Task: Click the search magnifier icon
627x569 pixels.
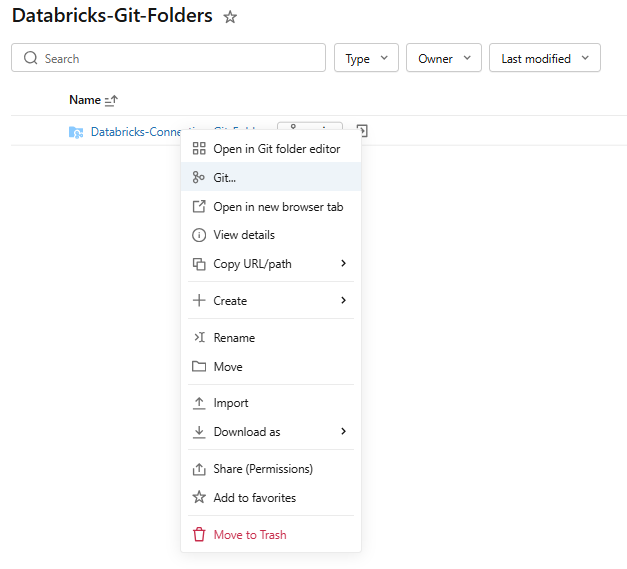Action: click(30, 58)
